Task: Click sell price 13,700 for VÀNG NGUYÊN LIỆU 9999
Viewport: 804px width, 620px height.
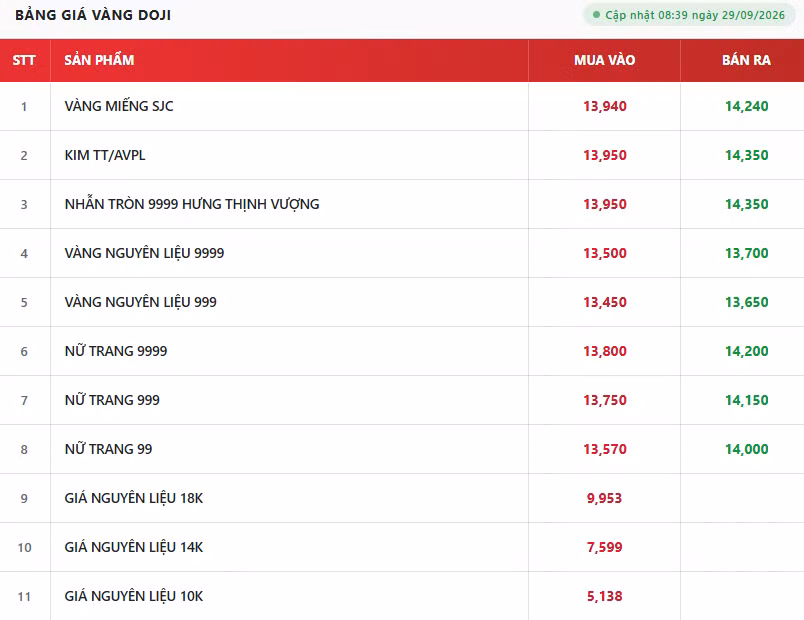Action: 747,253
